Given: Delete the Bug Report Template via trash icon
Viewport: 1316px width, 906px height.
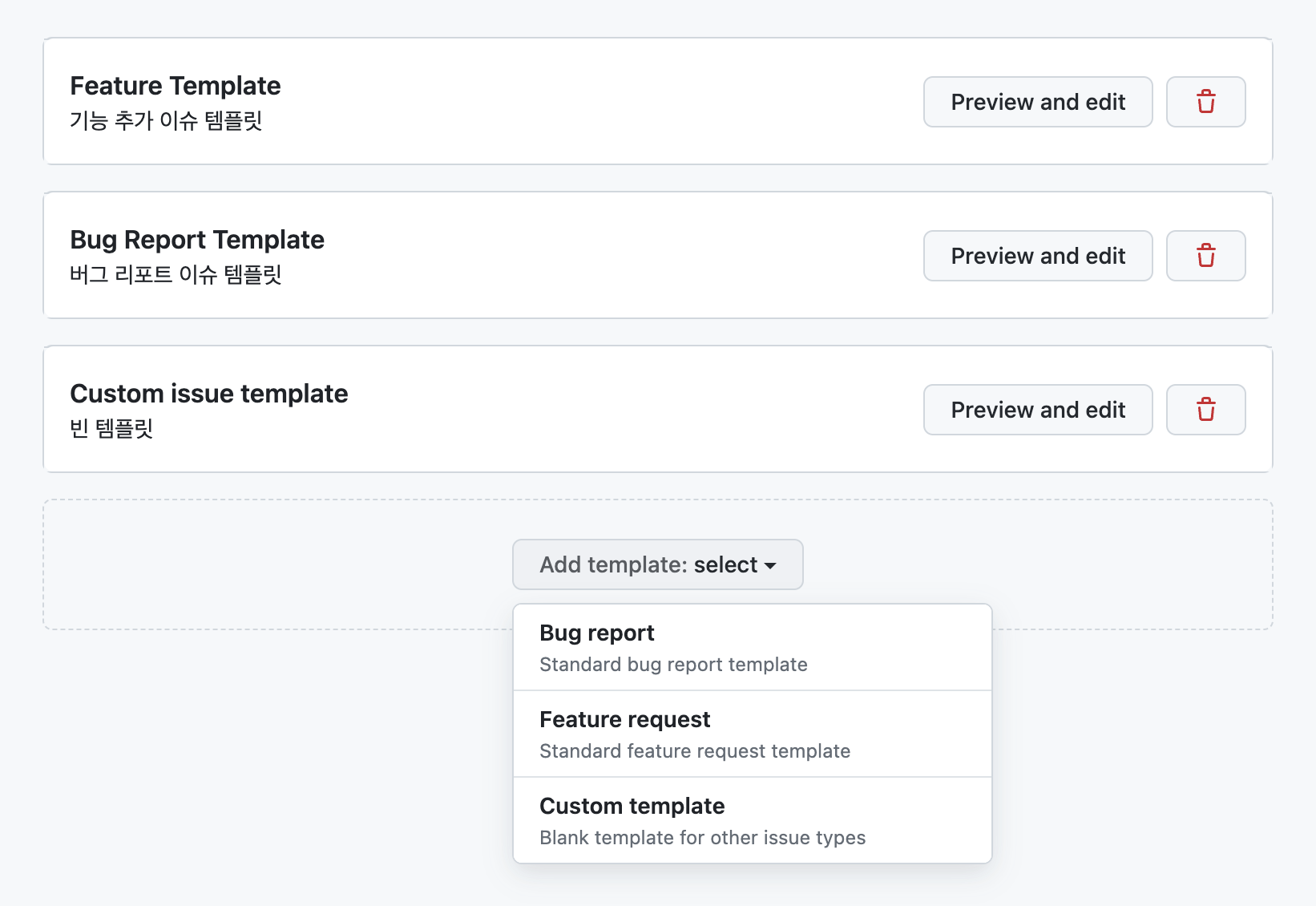Looking at the screenshot, I should 1205,256.
